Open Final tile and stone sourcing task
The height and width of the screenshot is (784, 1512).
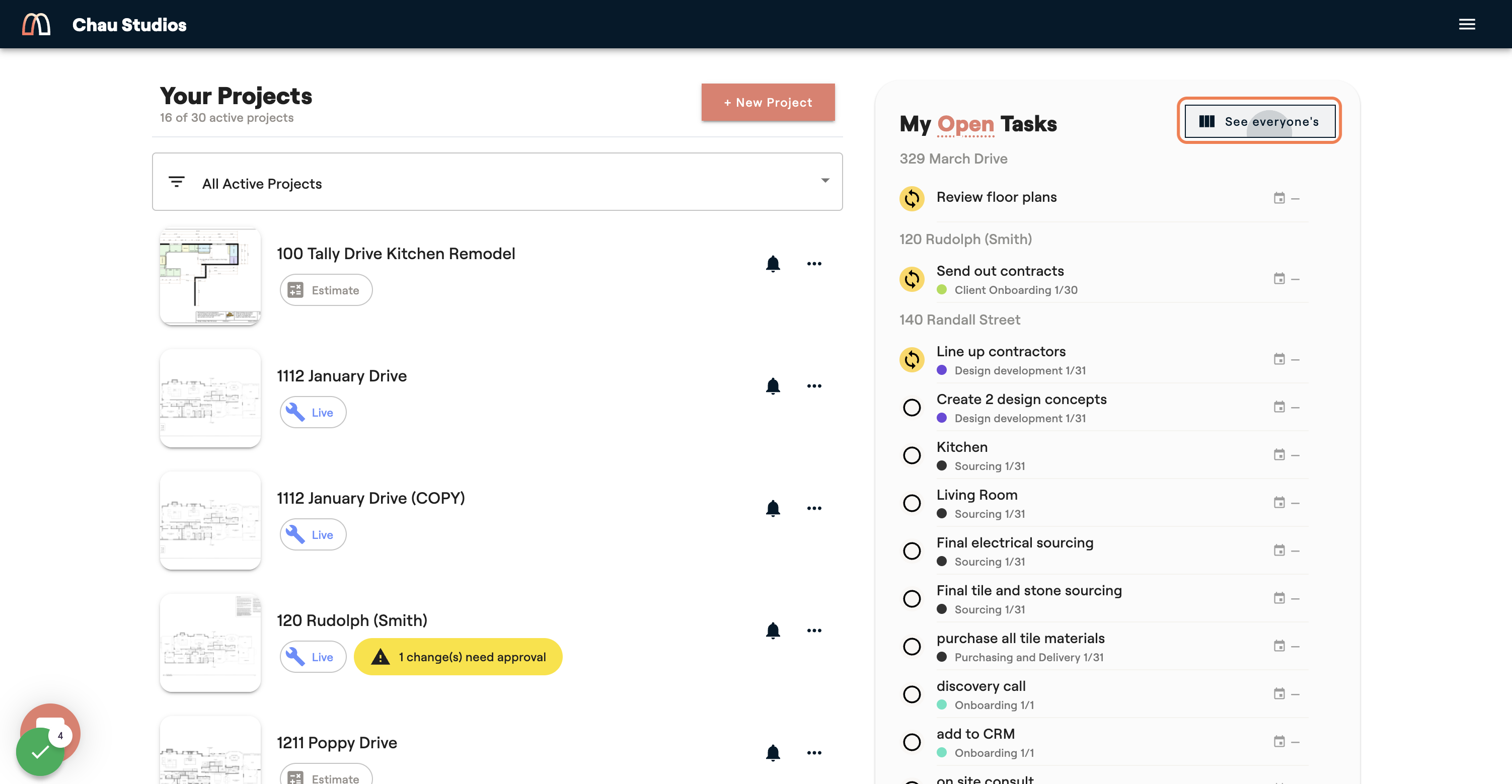pos(1028,590)
